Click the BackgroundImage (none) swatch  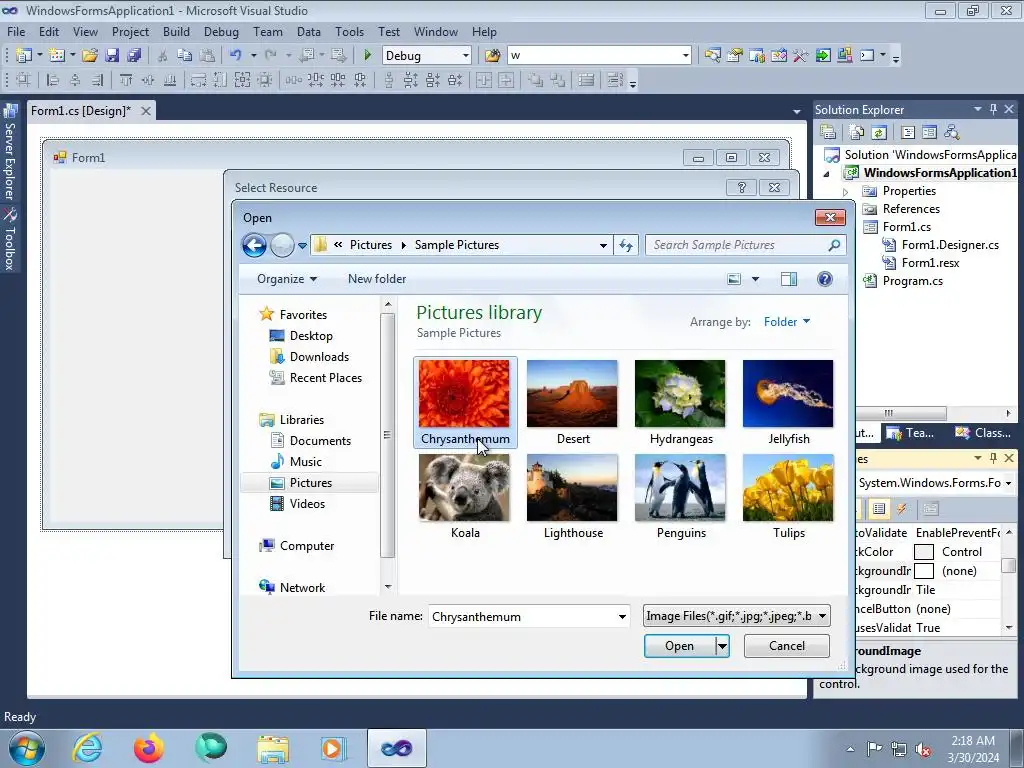coord(923,571)
